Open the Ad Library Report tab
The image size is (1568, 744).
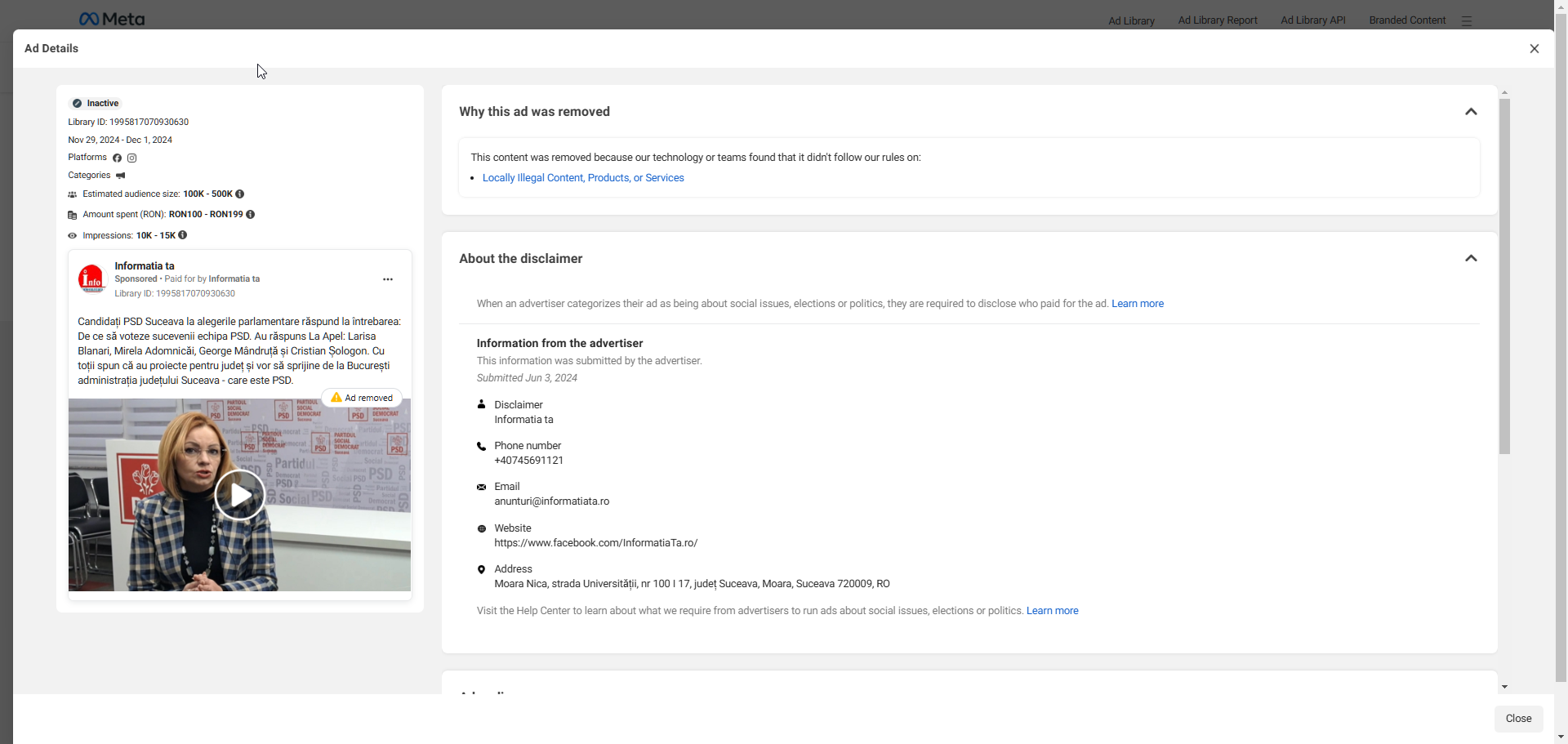pos(1217,20)
